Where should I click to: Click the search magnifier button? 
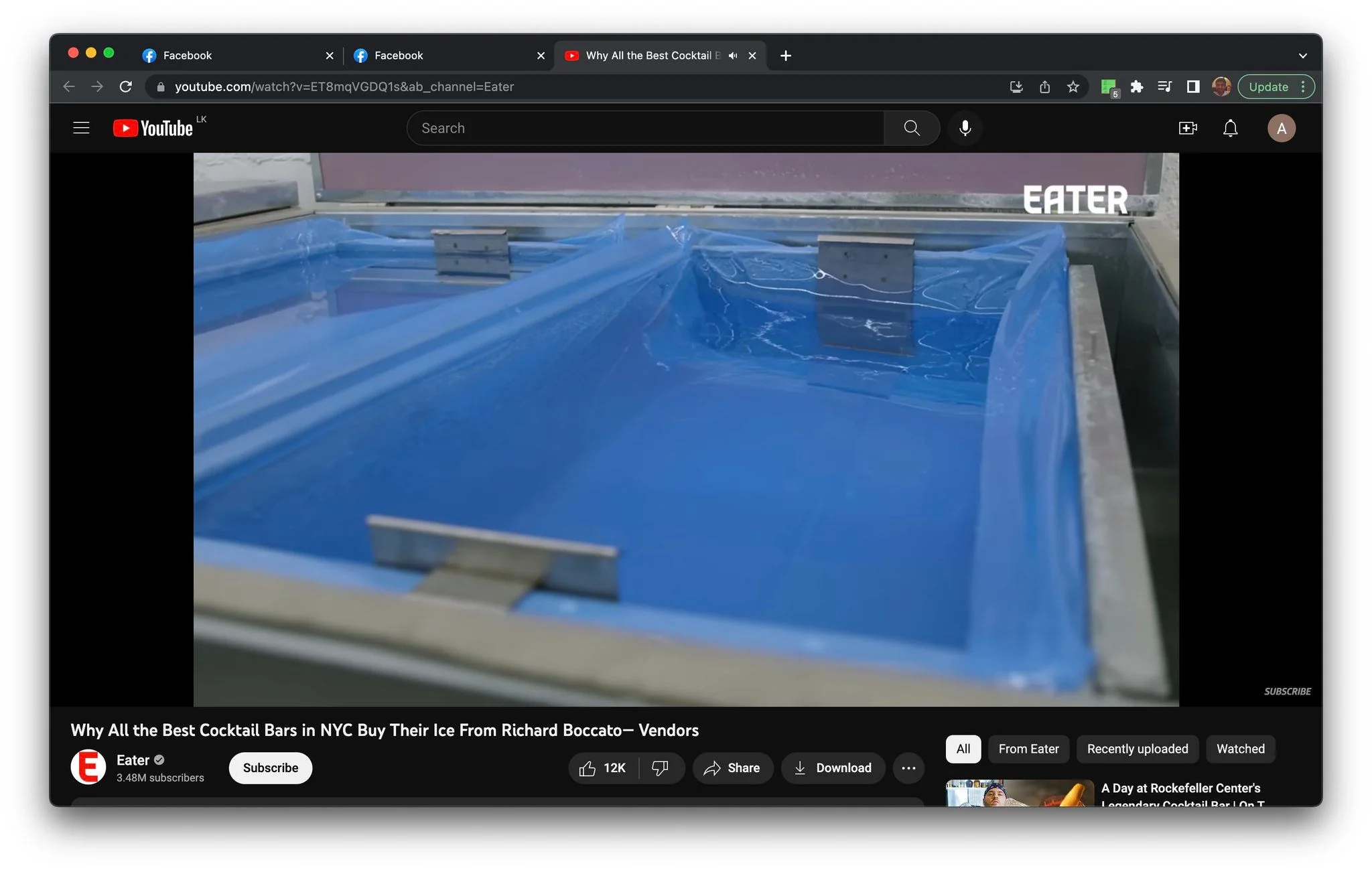911,128
